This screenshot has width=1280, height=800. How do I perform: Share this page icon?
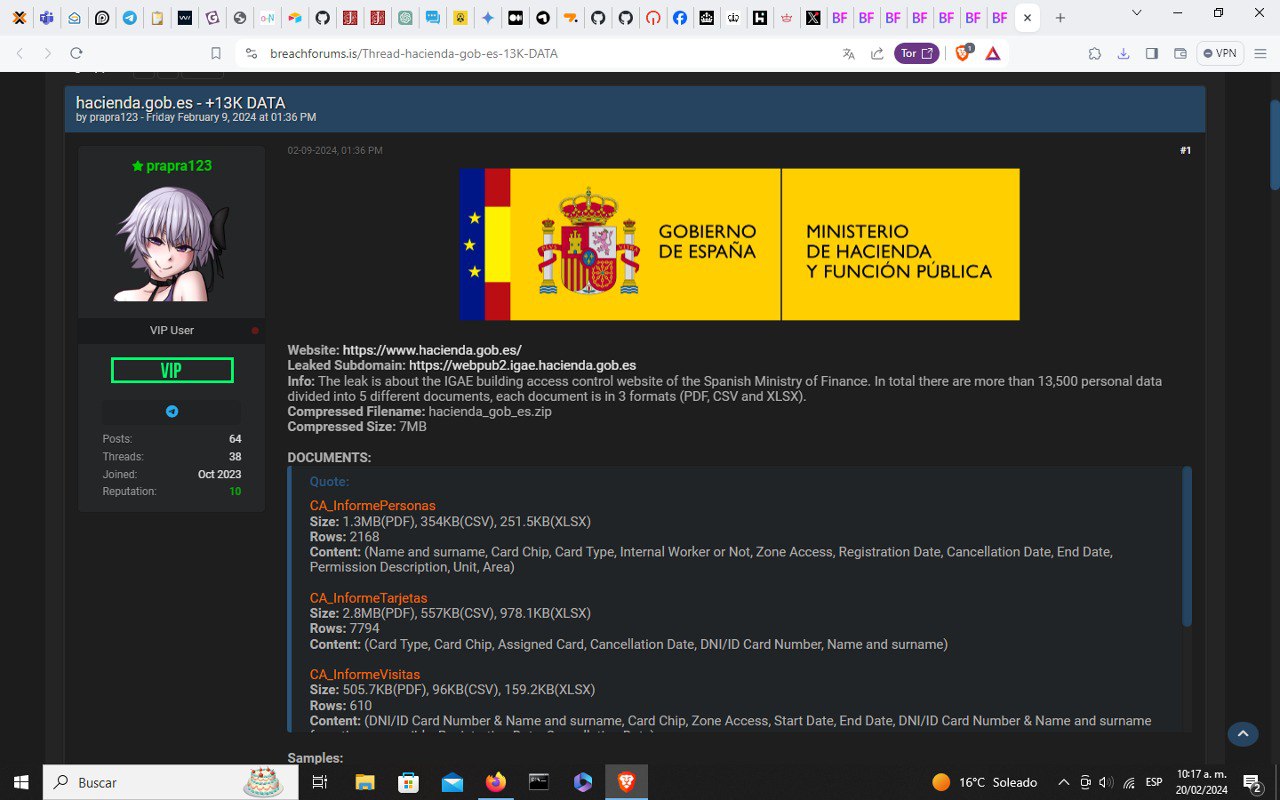pyautogui.click(x=877, y=53)
